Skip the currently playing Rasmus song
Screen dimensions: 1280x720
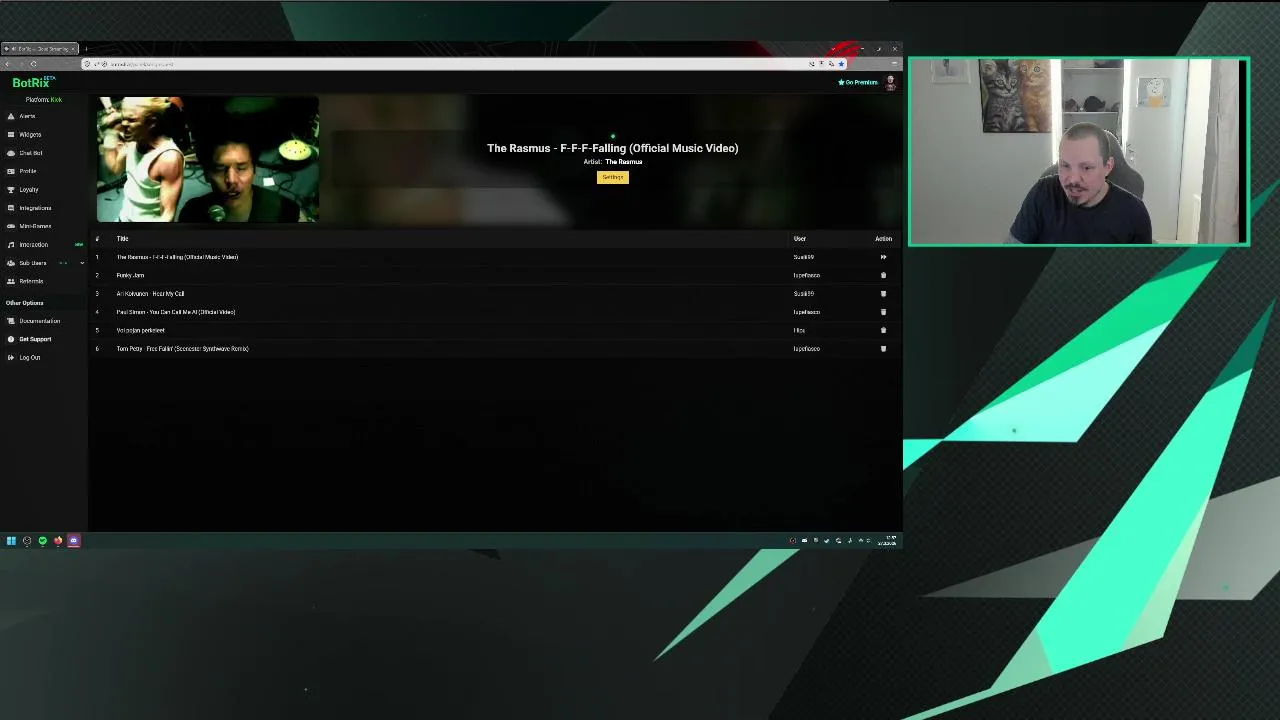pyautogui.click(x=883, y=257)
